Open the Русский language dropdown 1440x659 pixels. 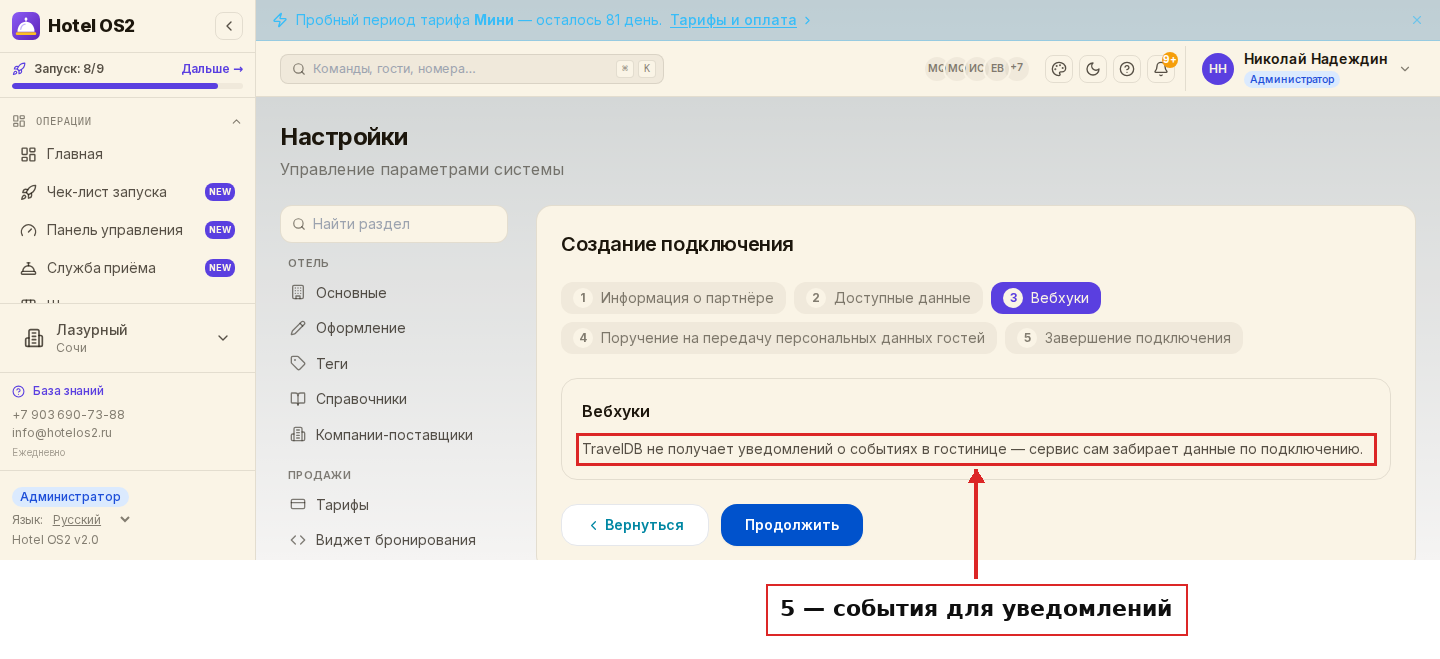click(x=91, y=520)
